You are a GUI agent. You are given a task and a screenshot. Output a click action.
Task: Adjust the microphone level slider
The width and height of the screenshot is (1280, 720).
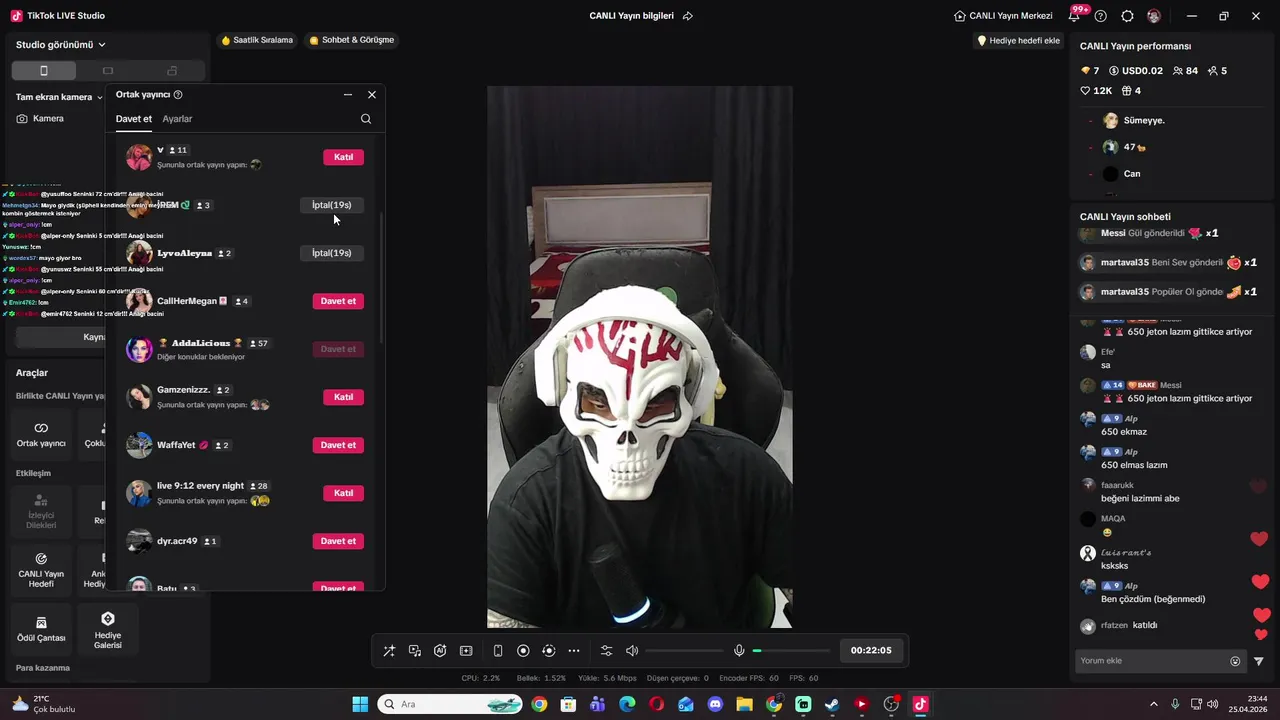791,651
